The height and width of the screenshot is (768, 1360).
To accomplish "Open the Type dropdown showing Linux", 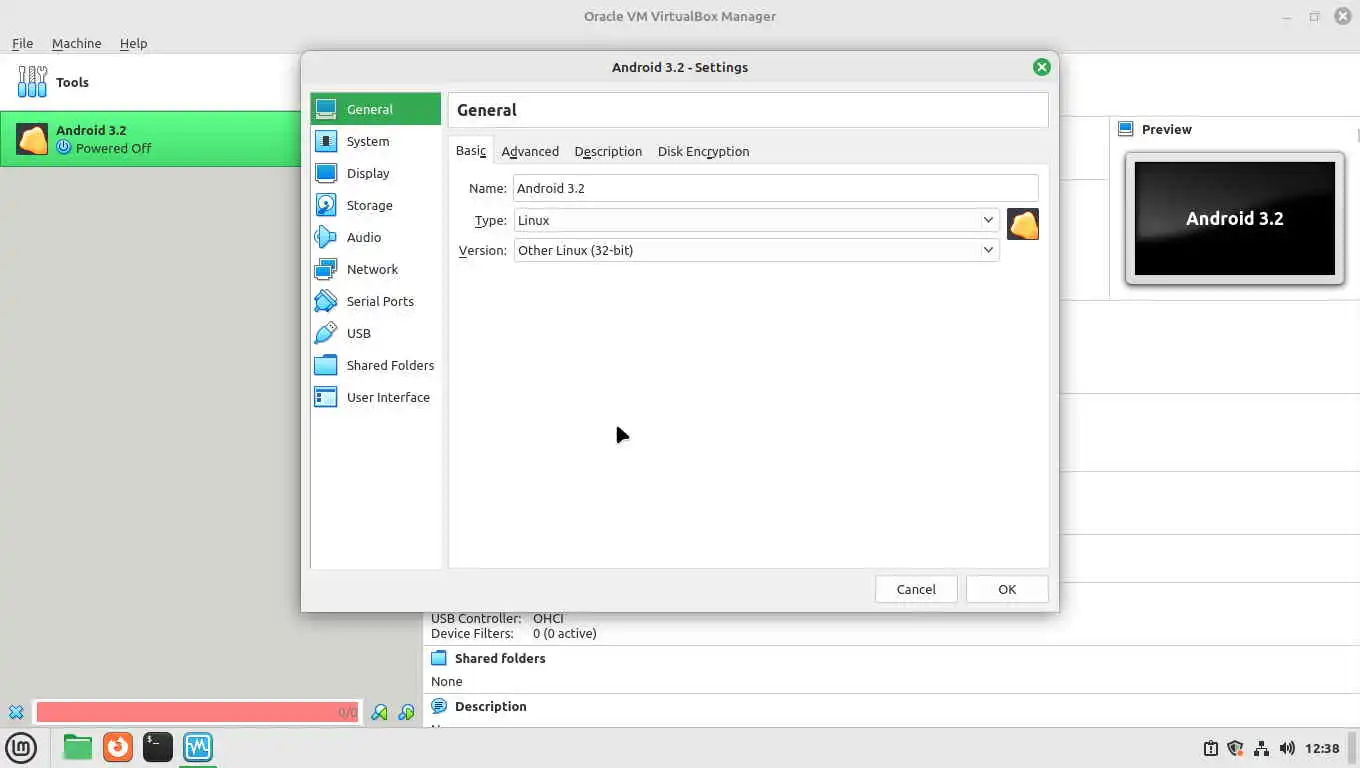I will (756, 220).
